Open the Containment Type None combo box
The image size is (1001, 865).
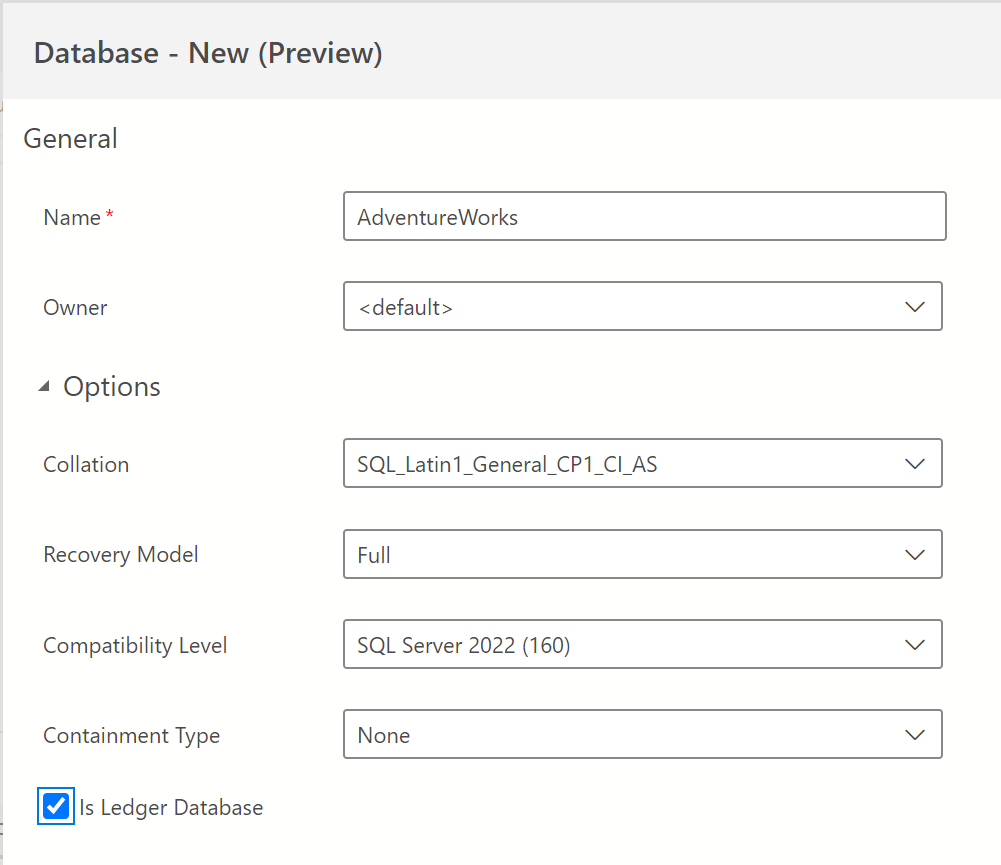tap(620, 735)
